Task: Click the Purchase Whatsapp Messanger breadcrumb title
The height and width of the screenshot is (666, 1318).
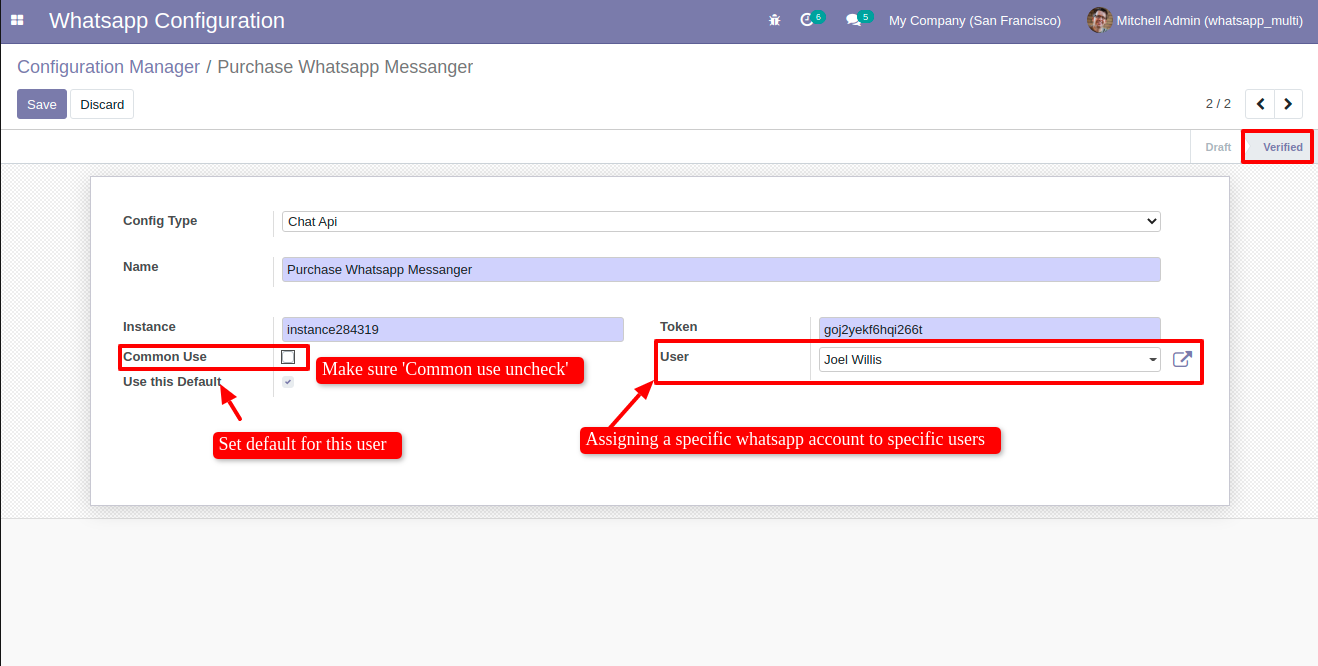Action: (x=345, y=67)
